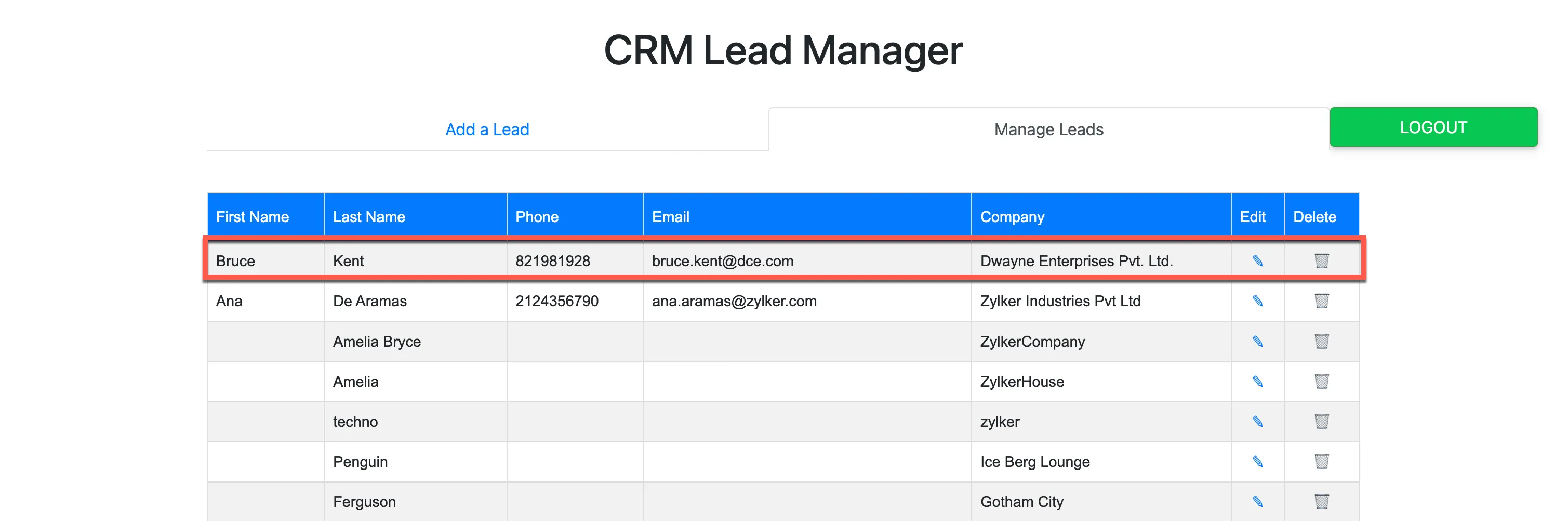Edit the Penguin Ice Berg Lounge lead
Viewport: 1568px width, 521px height.
[1257, 462]
